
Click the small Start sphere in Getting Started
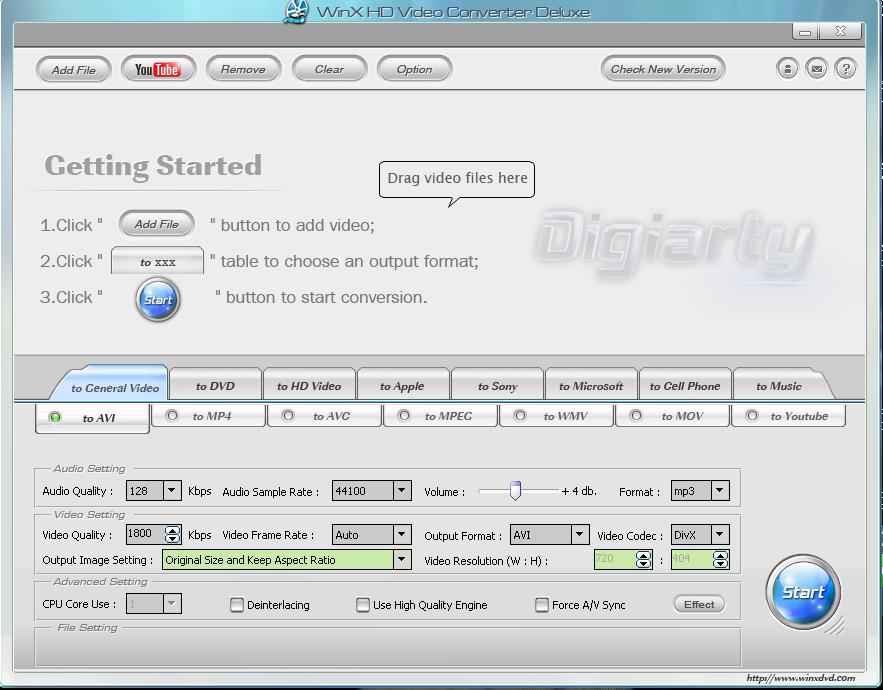point(158,300)
